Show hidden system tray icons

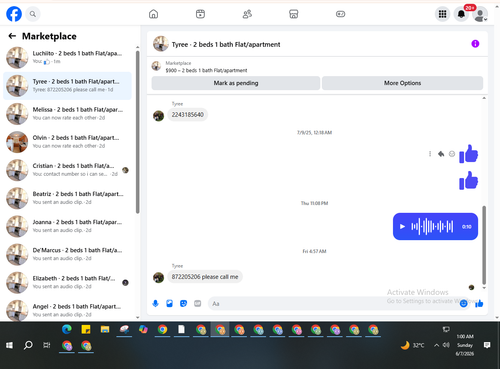[x=436, y=345]
